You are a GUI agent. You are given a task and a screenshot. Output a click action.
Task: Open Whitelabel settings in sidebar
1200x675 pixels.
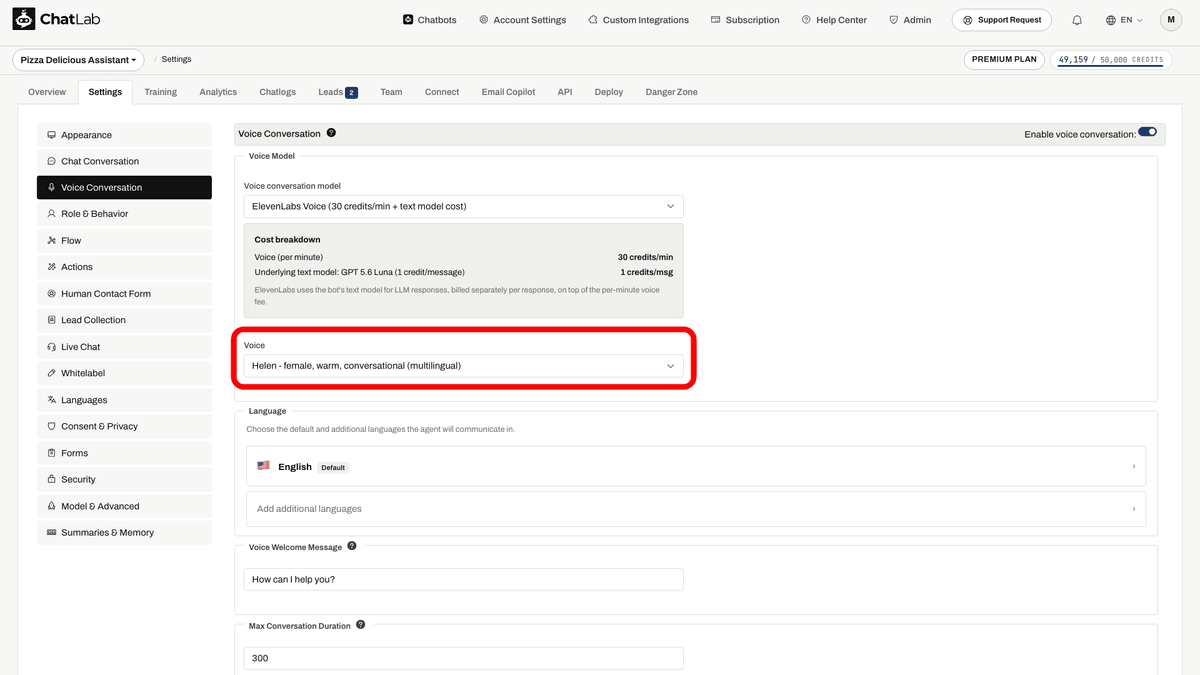[x=124, y=373]
